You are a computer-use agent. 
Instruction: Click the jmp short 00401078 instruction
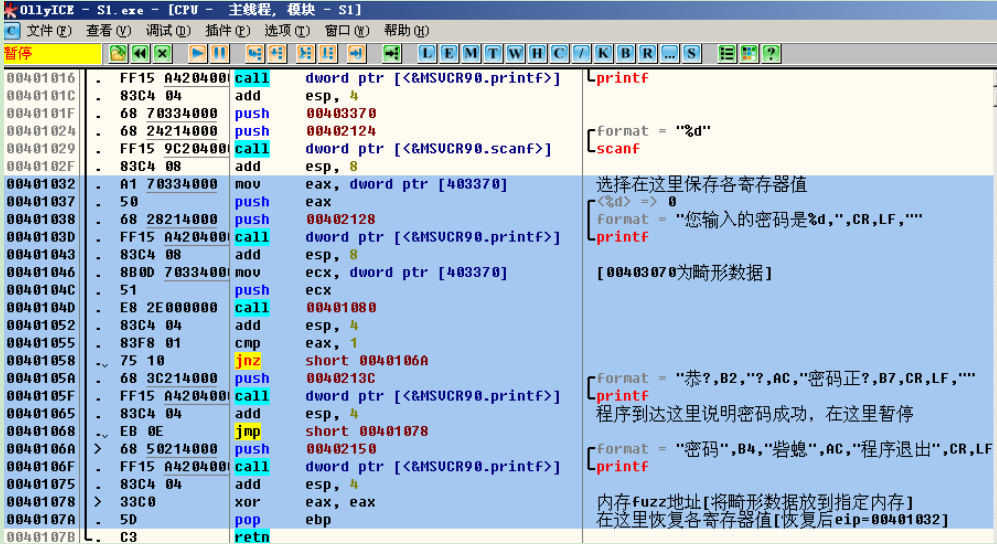(331, 432)
